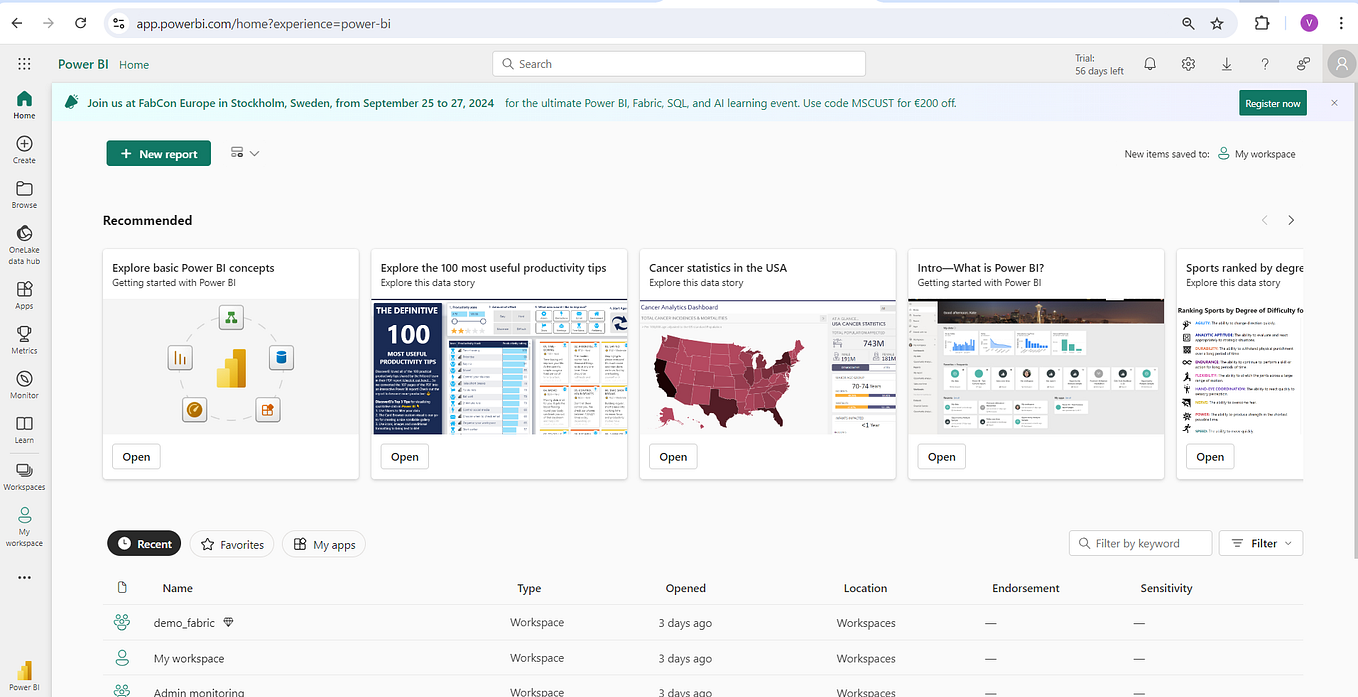Viewport: 1358px width, 697px height.
Task: Open the Filter dropdown
Action: click(1261, 543)
